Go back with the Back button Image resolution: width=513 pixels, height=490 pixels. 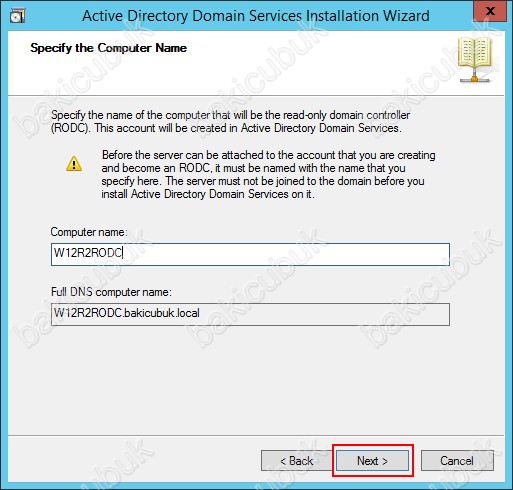coord(296,461)
